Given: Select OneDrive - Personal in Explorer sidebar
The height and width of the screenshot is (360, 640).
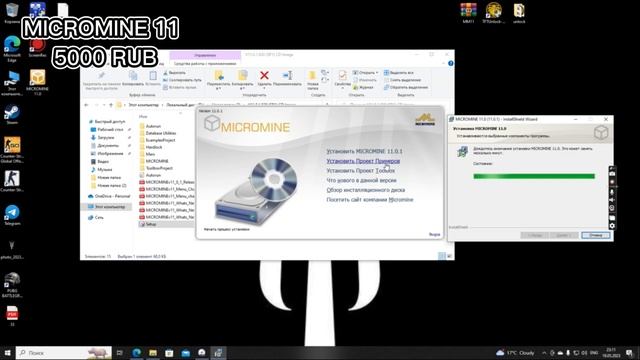Looking at the screenshot, I should pyautogui.click(x=109, y=196).
